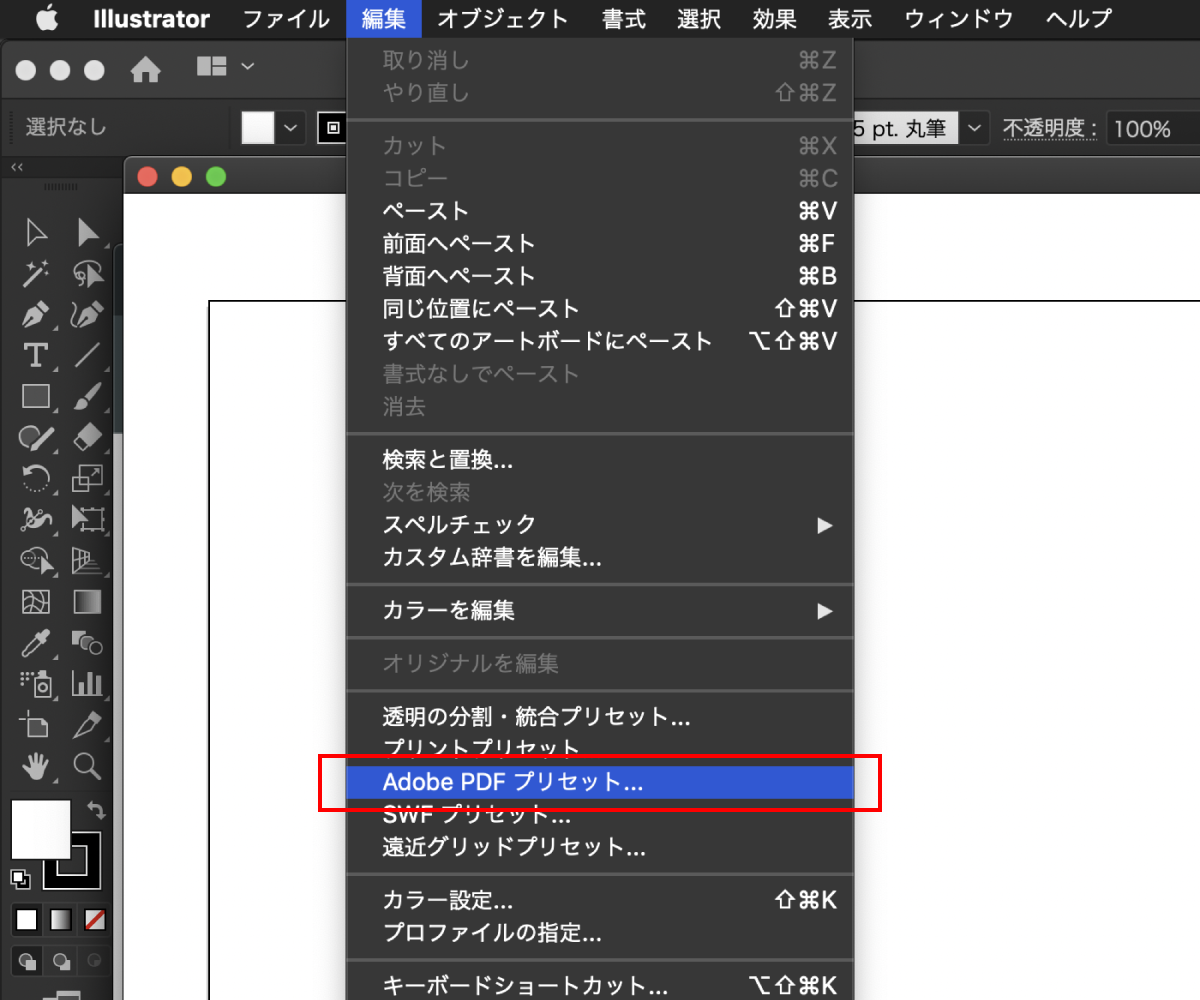This screenshot has width=1200, height=1000.
Task: Expand the スペルチェック submenu arrow
Action: coord(824,525)
